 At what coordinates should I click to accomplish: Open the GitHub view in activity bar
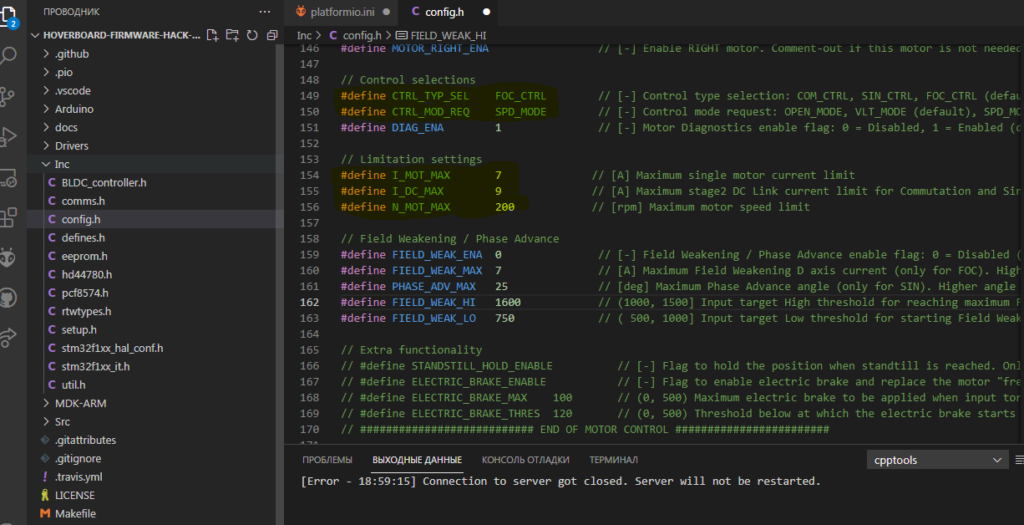(10, 297)
